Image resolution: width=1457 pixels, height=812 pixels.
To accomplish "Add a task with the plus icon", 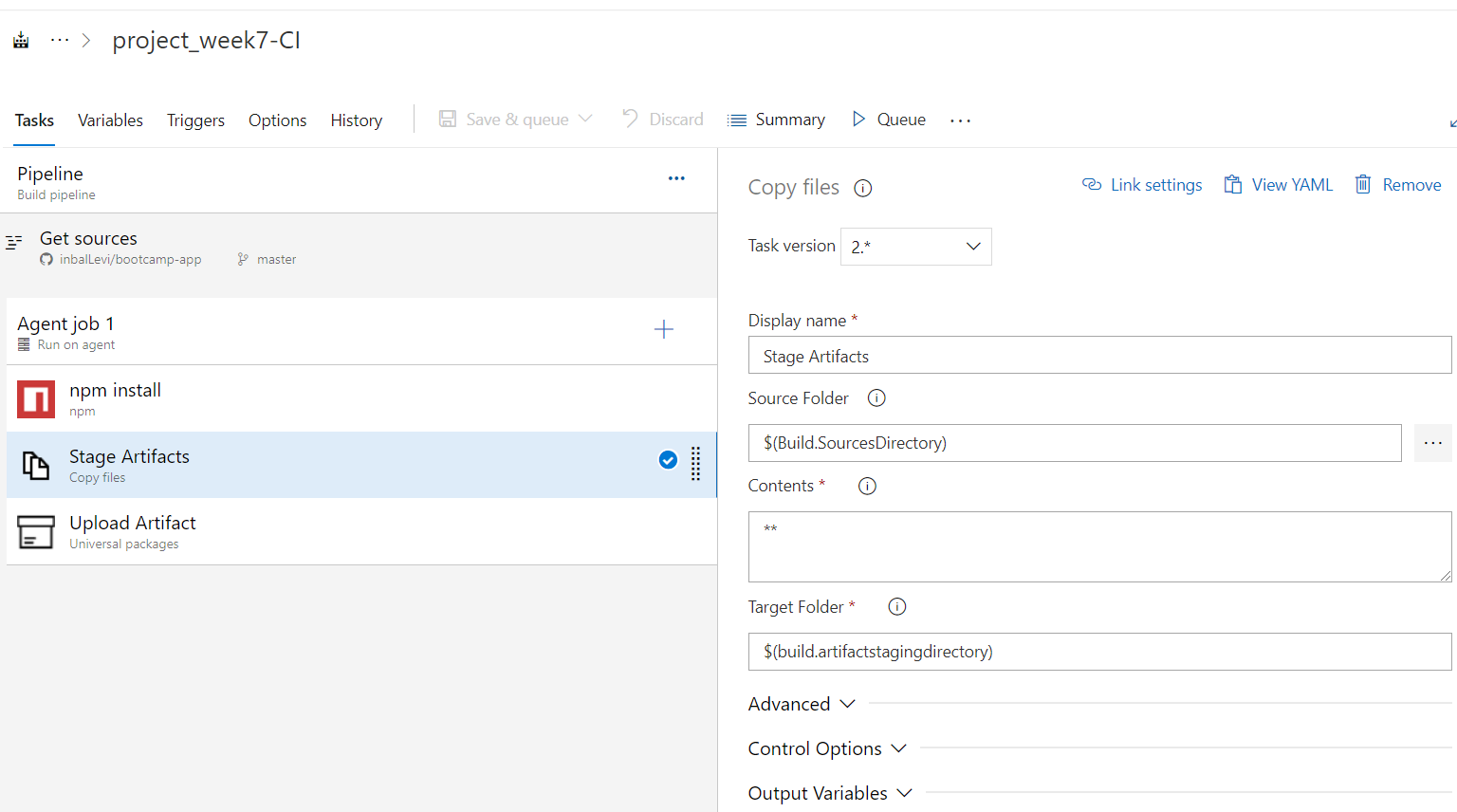I will pos(663,329).
